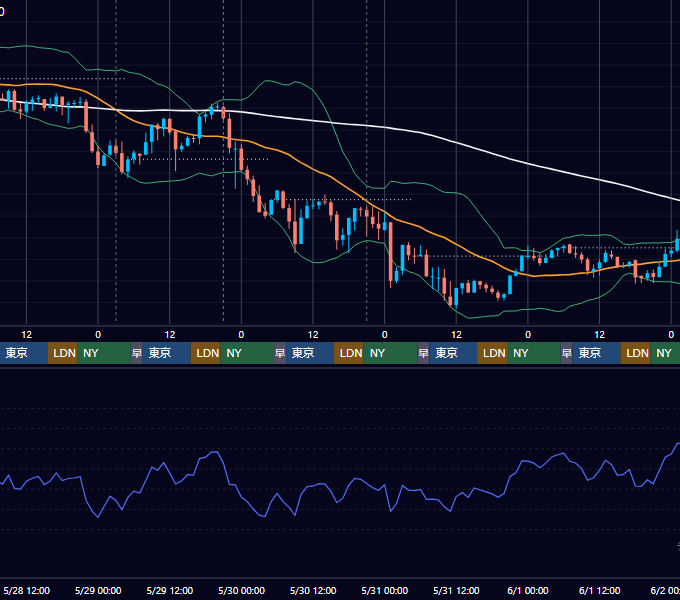Image resolution: width=680 pixels, height=600 pixels.
Task: Select the 東京 session block on 5/28
Action: [x=23, y=353]
